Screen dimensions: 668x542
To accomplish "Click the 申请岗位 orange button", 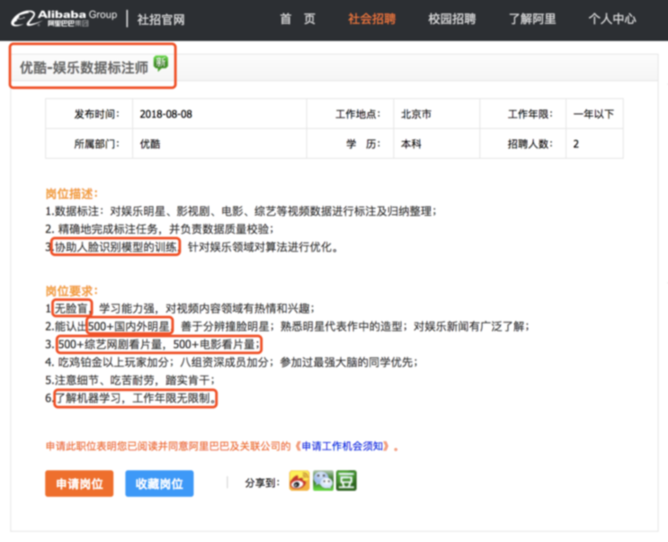I will [x=79, y=484].
